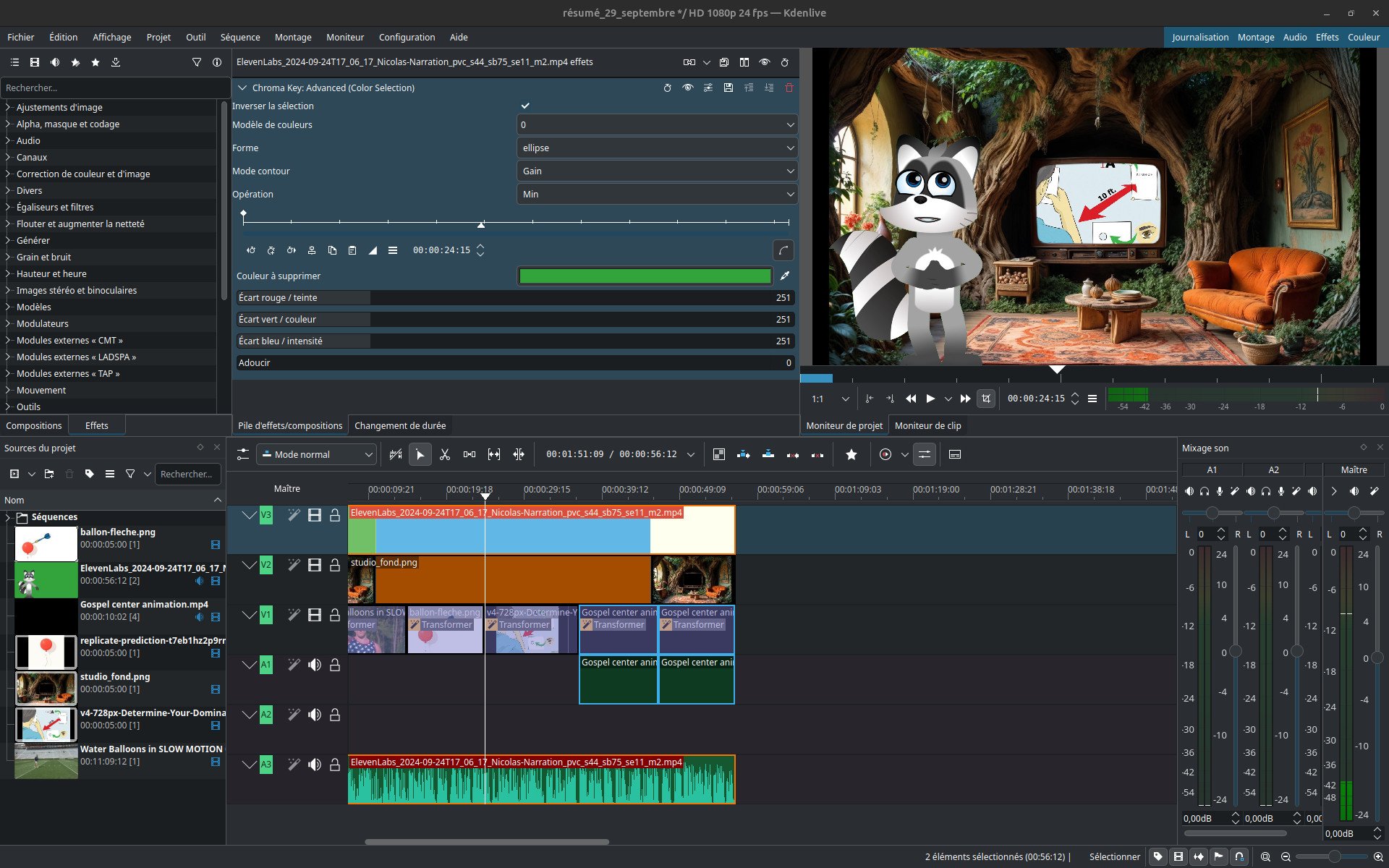The image size is (1389, 868).
Task: Toggle the Inverser la sélection checkbox
Action: point(525,106)
